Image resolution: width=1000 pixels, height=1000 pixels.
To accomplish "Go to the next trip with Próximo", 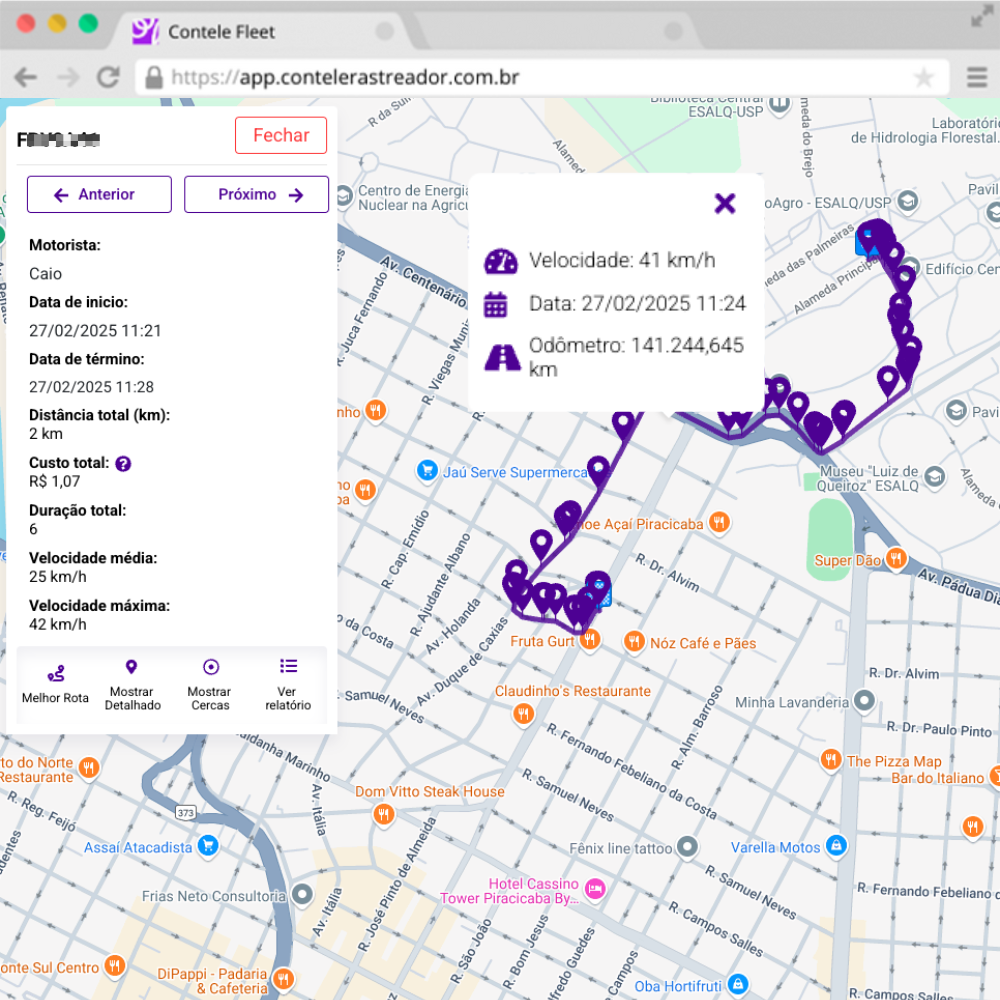I will [x=256, y=195].
